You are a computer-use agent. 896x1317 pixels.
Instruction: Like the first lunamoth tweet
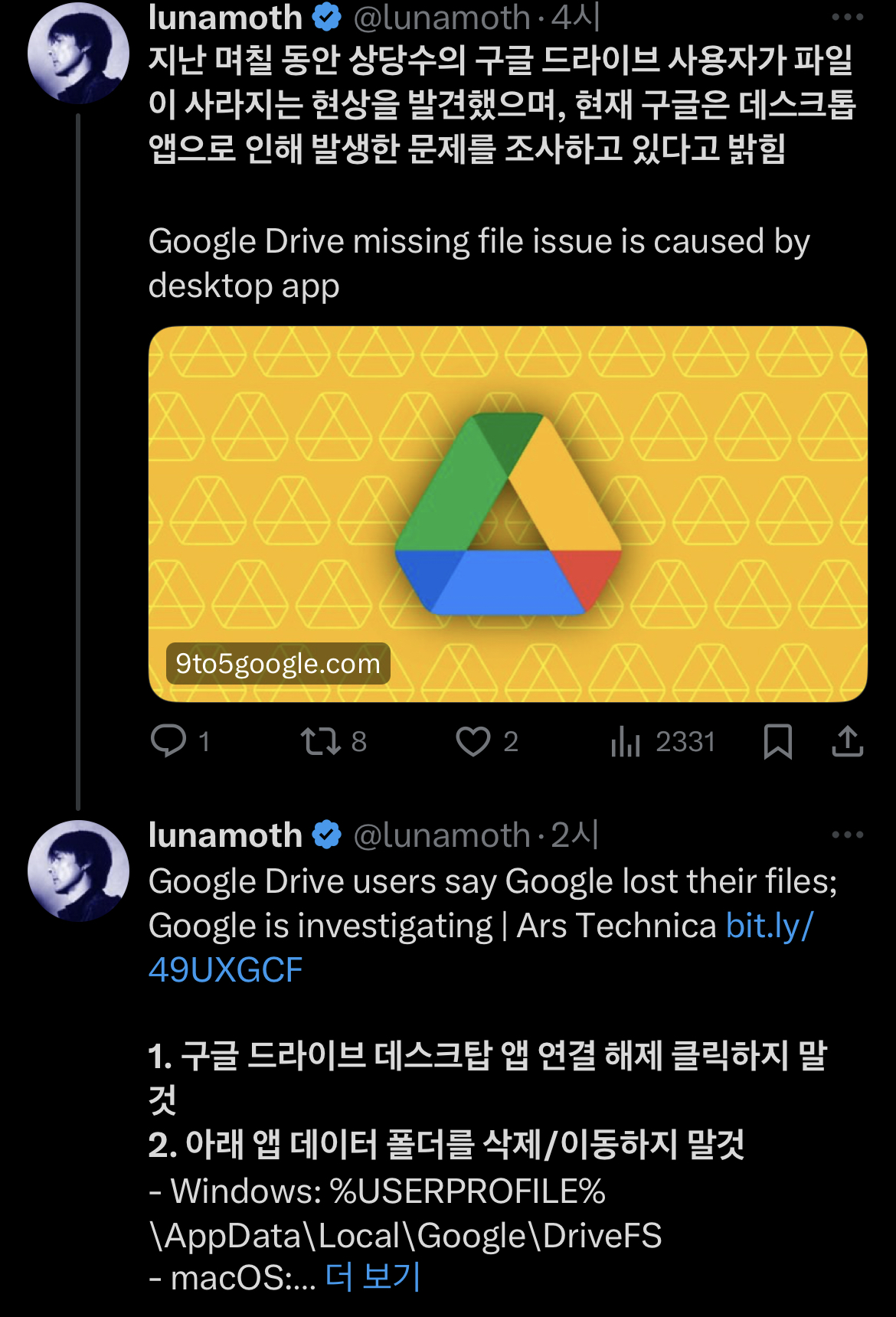[473, 741]
